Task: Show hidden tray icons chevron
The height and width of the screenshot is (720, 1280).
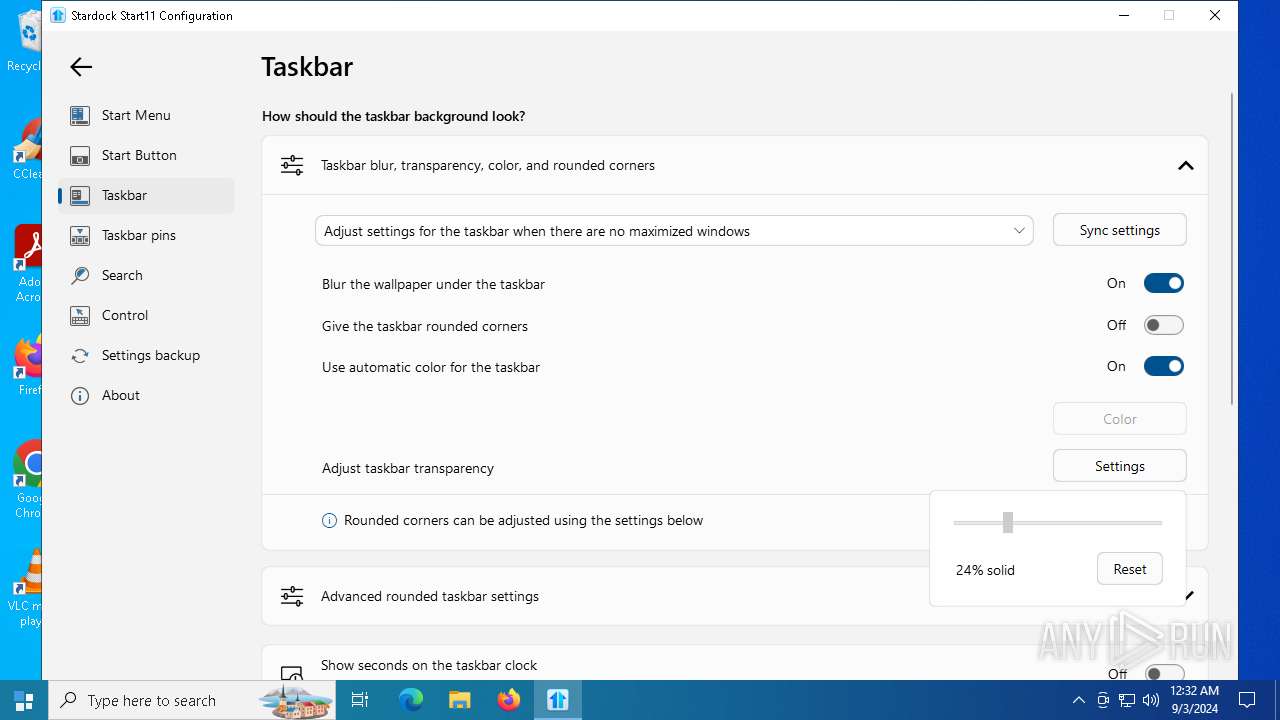Action: [1078, 700]
